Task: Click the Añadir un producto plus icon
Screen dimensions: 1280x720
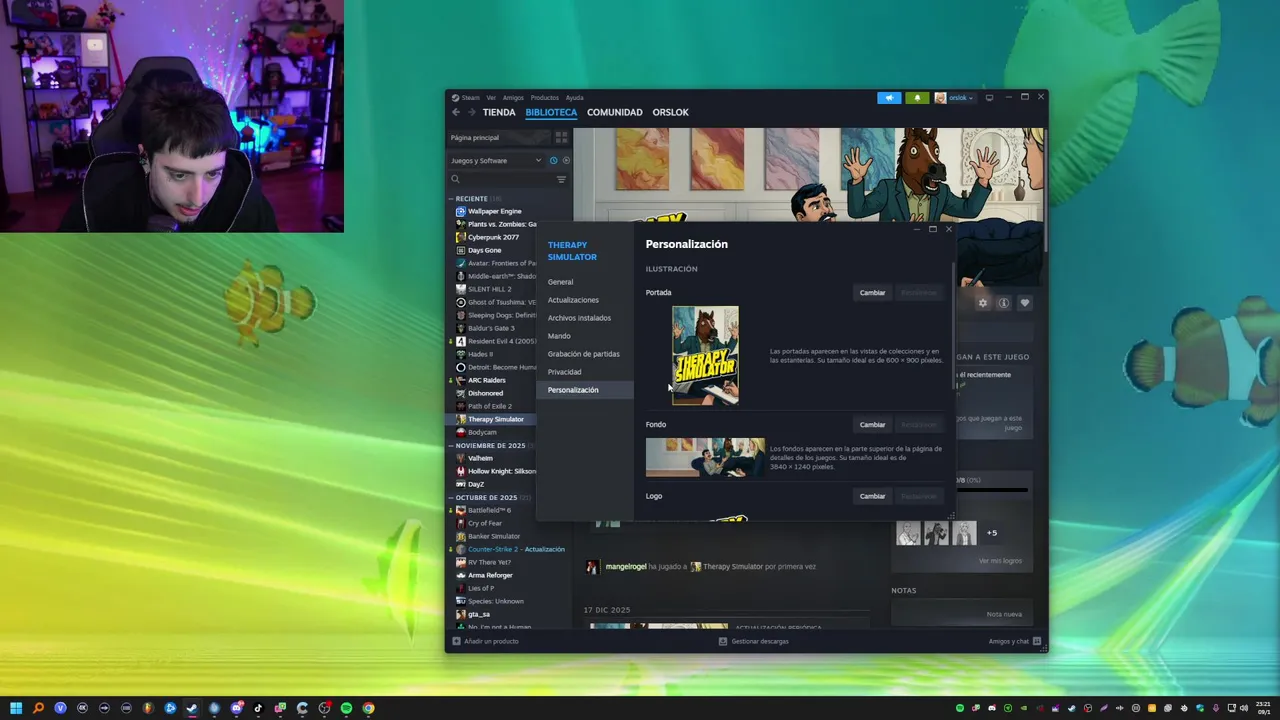Action: 456,641
